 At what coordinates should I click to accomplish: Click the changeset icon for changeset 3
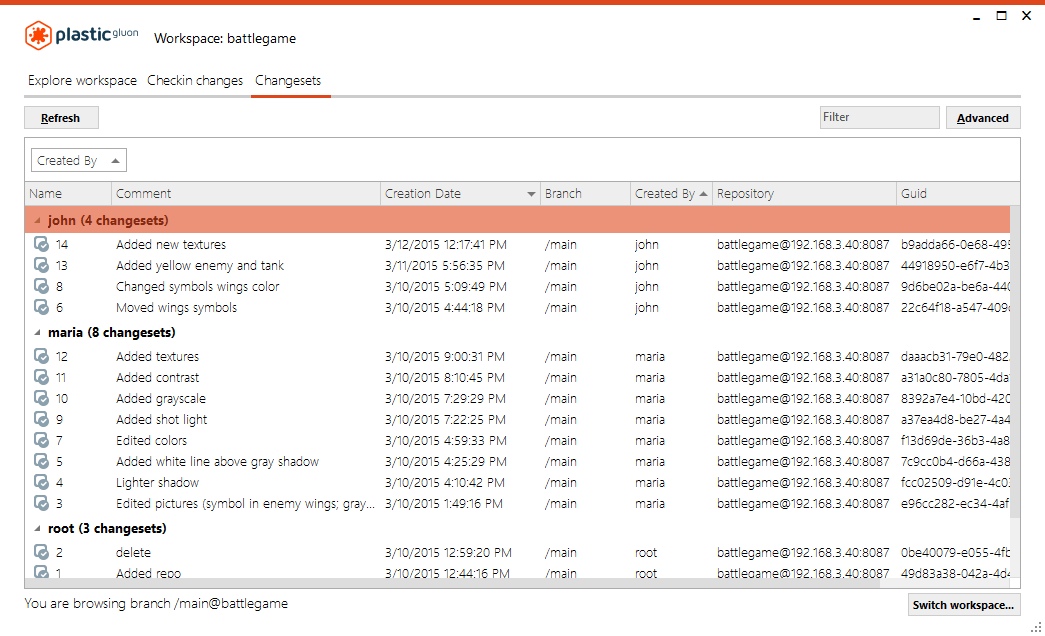click(x=41, y=503)
